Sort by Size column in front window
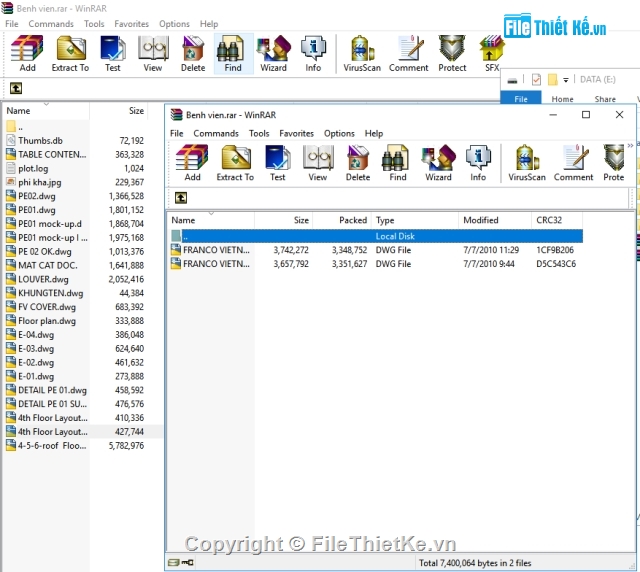 pos(284,220)
